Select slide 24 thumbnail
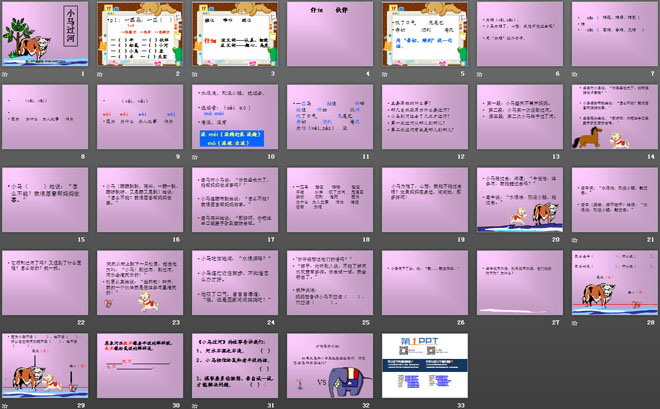 pos(235,283)
